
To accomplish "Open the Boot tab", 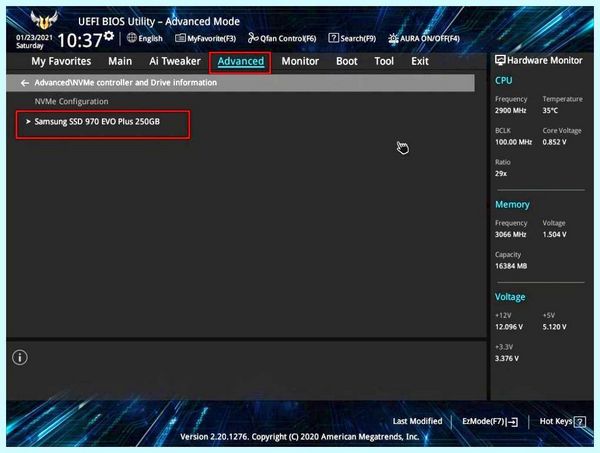I will [347, 61].
